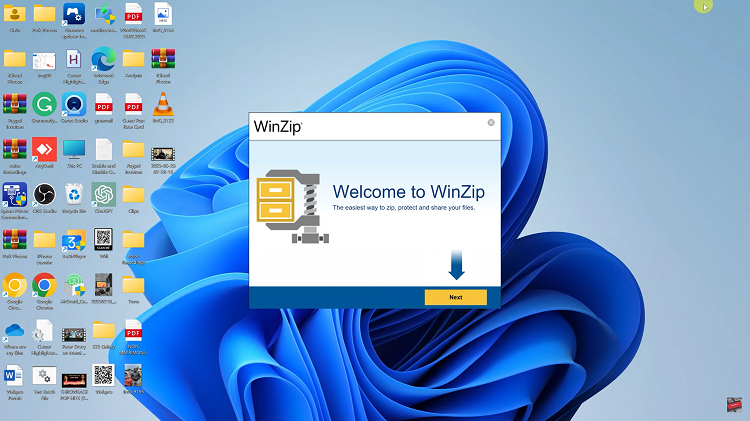The image size is (750, 421).
Task: Launch OBS Studio from desktop
Action: click(x=44, y=195)
